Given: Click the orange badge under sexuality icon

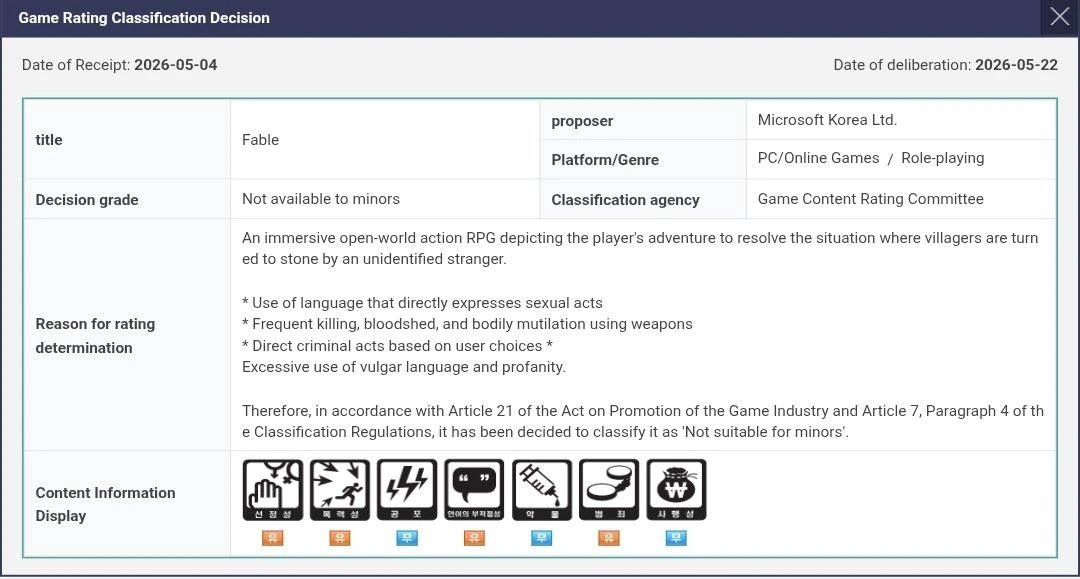Looking at the screenshot, I should (x=273, y=538).
